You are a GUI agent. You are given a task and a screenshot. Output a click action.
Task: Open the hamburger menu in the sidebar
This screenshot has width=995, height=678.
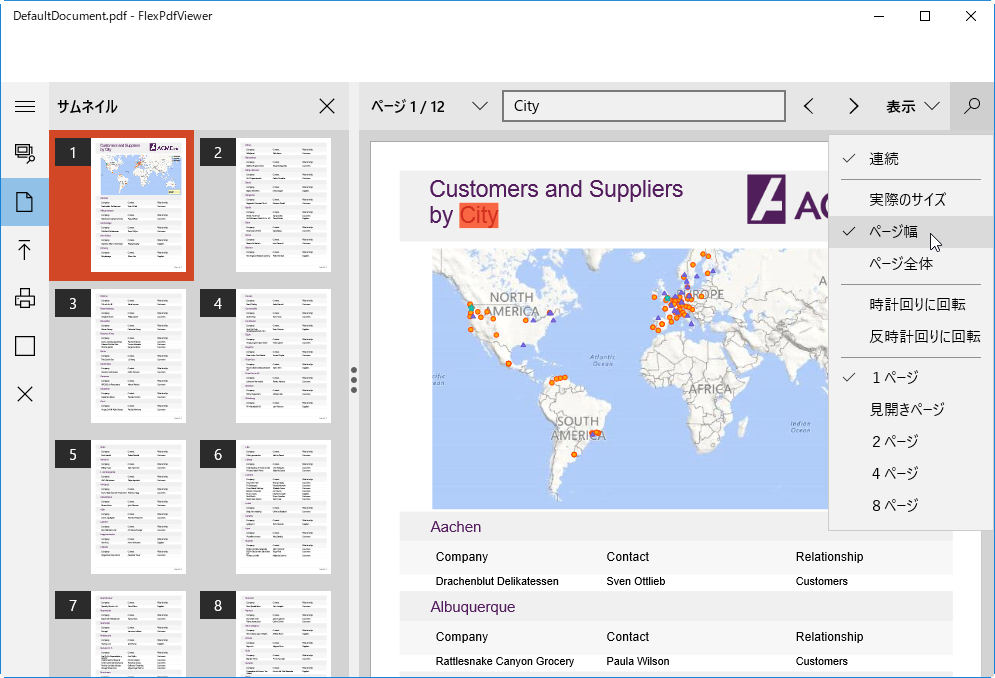coord(25,106)
